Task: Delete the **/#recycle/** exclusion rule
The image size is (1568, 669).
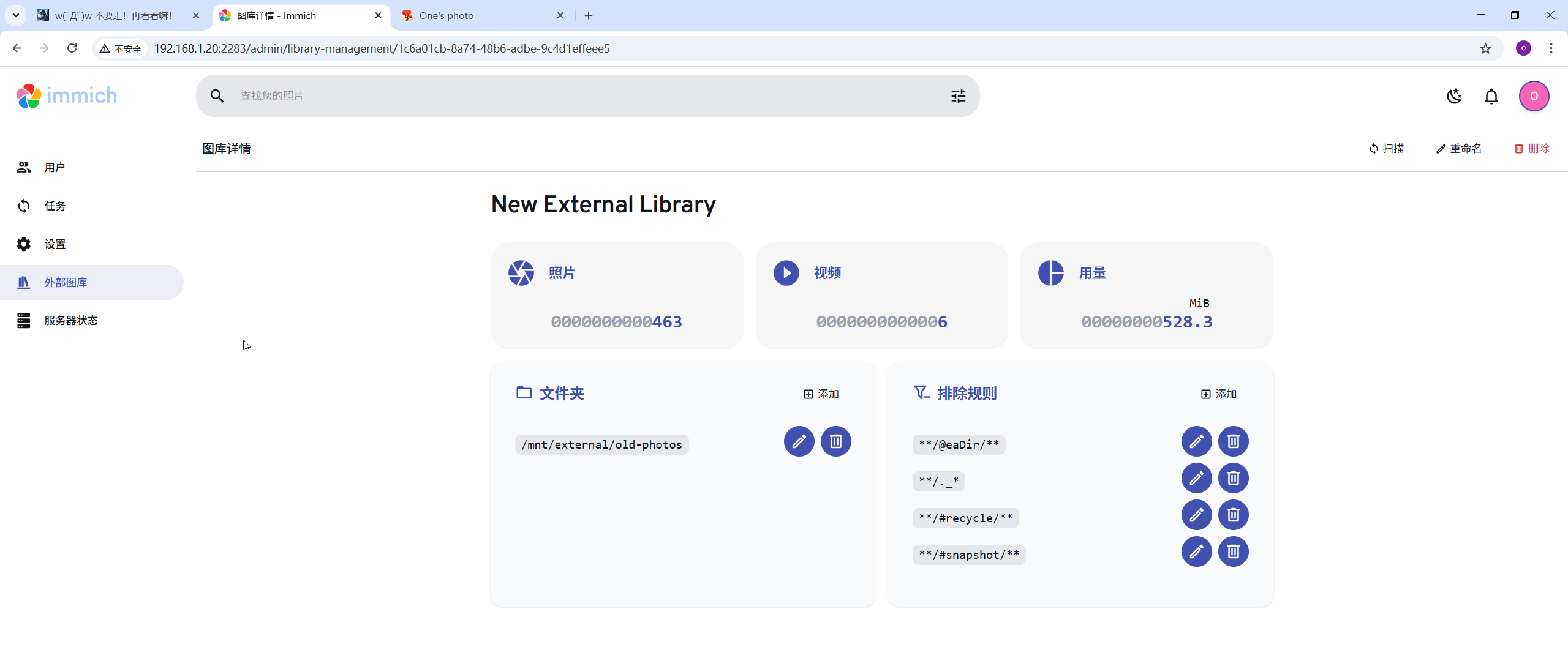Action: pyautogui.click(x=1233, y=515)
